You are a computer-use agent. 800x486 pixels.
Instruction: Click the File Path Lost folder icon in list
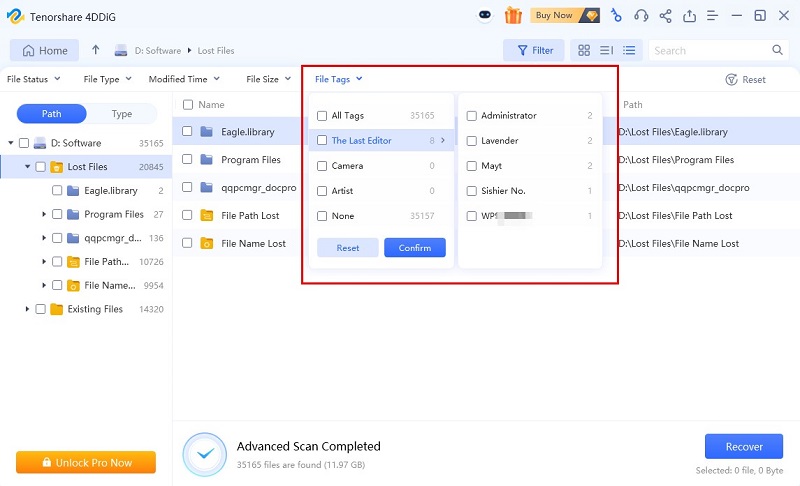[x=207, y=215]
